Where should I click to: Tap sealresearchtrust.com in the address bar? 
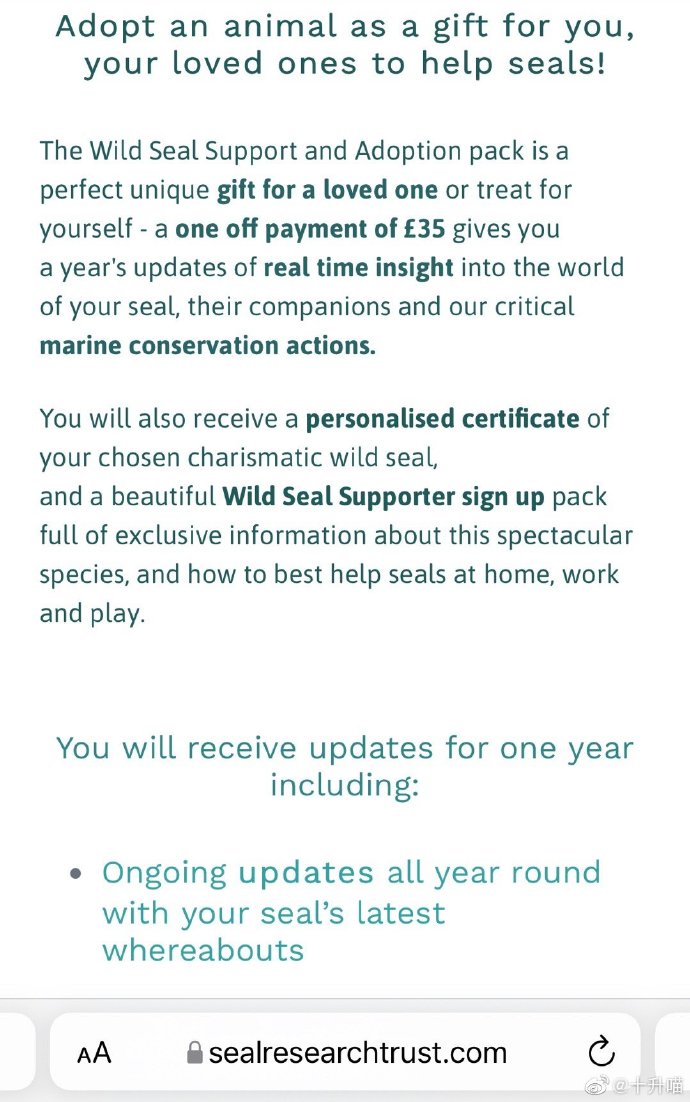pos(358,1053)
